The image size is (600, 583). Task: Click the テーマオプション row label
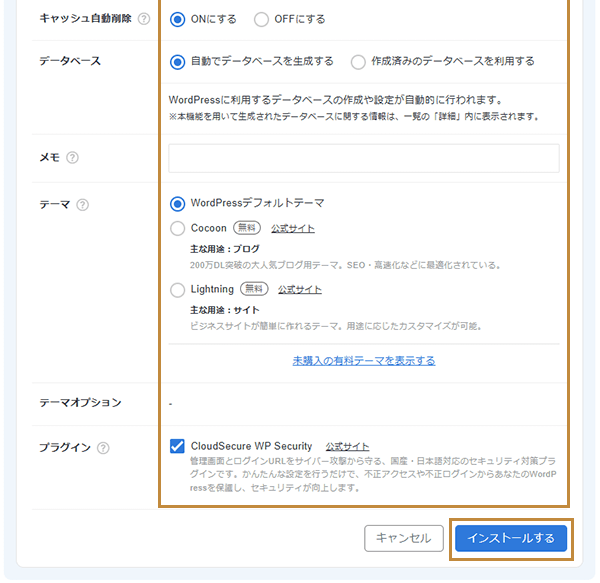pyautogui.click(x=80, y=402)
